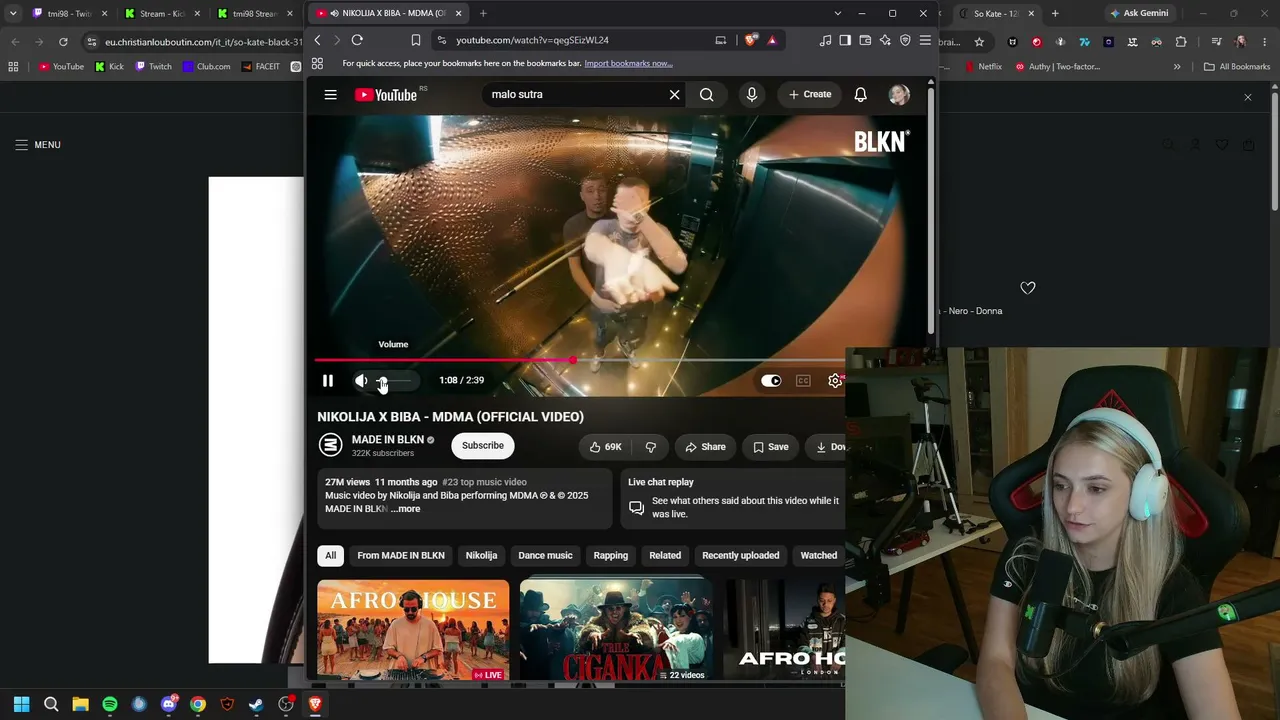Open Discord from the taskbar
This screenshot has height=720, width=1280.
[168, 704]
